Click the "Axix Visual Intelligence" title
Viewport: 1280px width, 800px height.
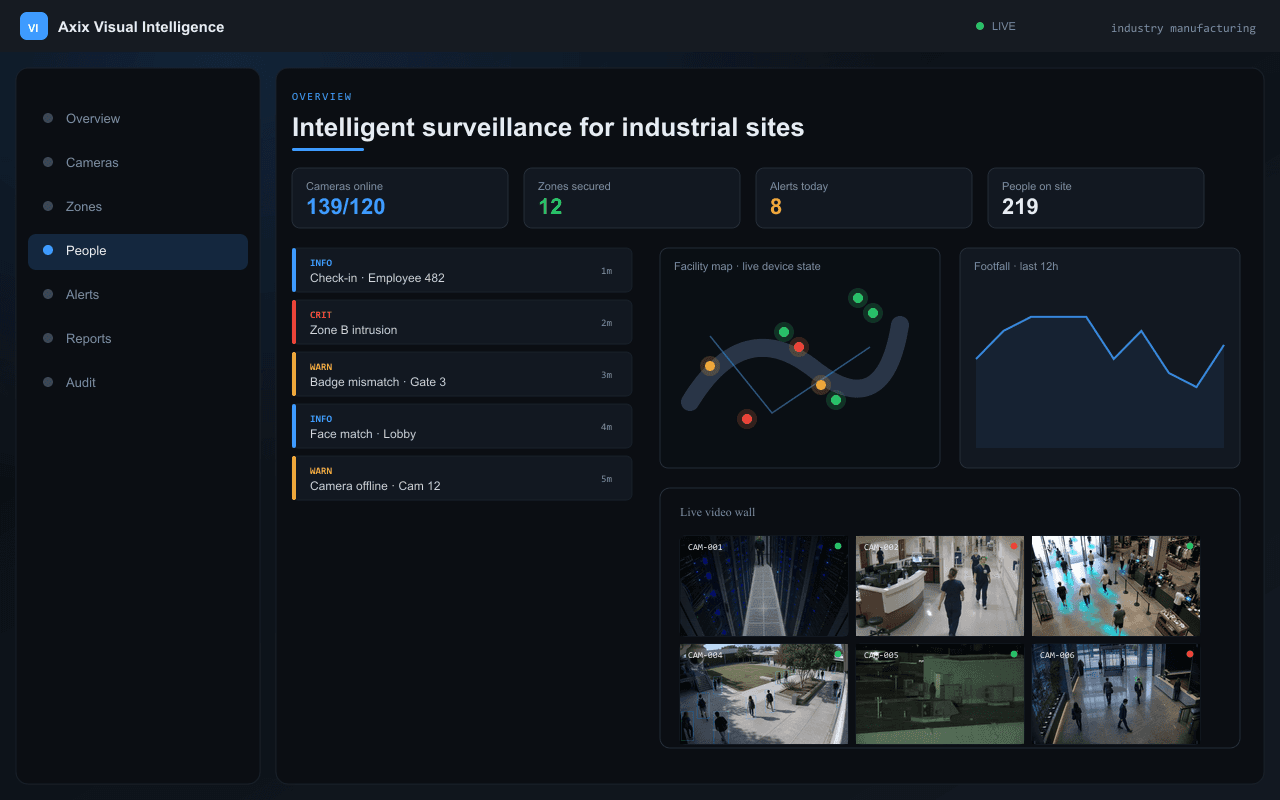coord(141,27)
